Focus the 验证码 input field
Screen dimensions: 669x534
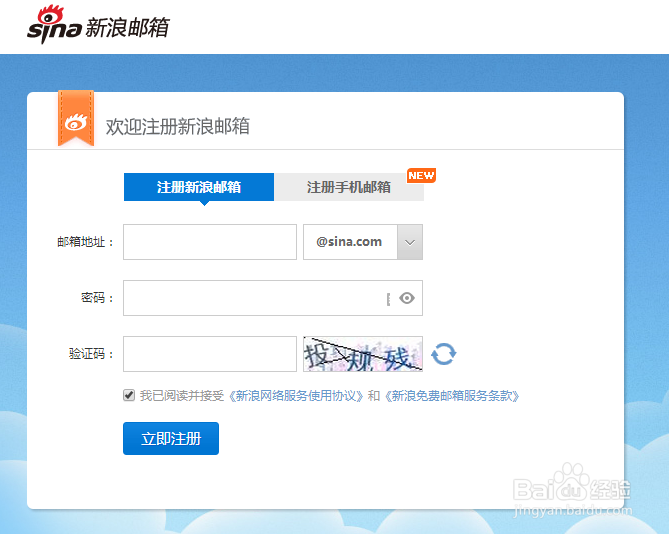click(x=210, y=354)
